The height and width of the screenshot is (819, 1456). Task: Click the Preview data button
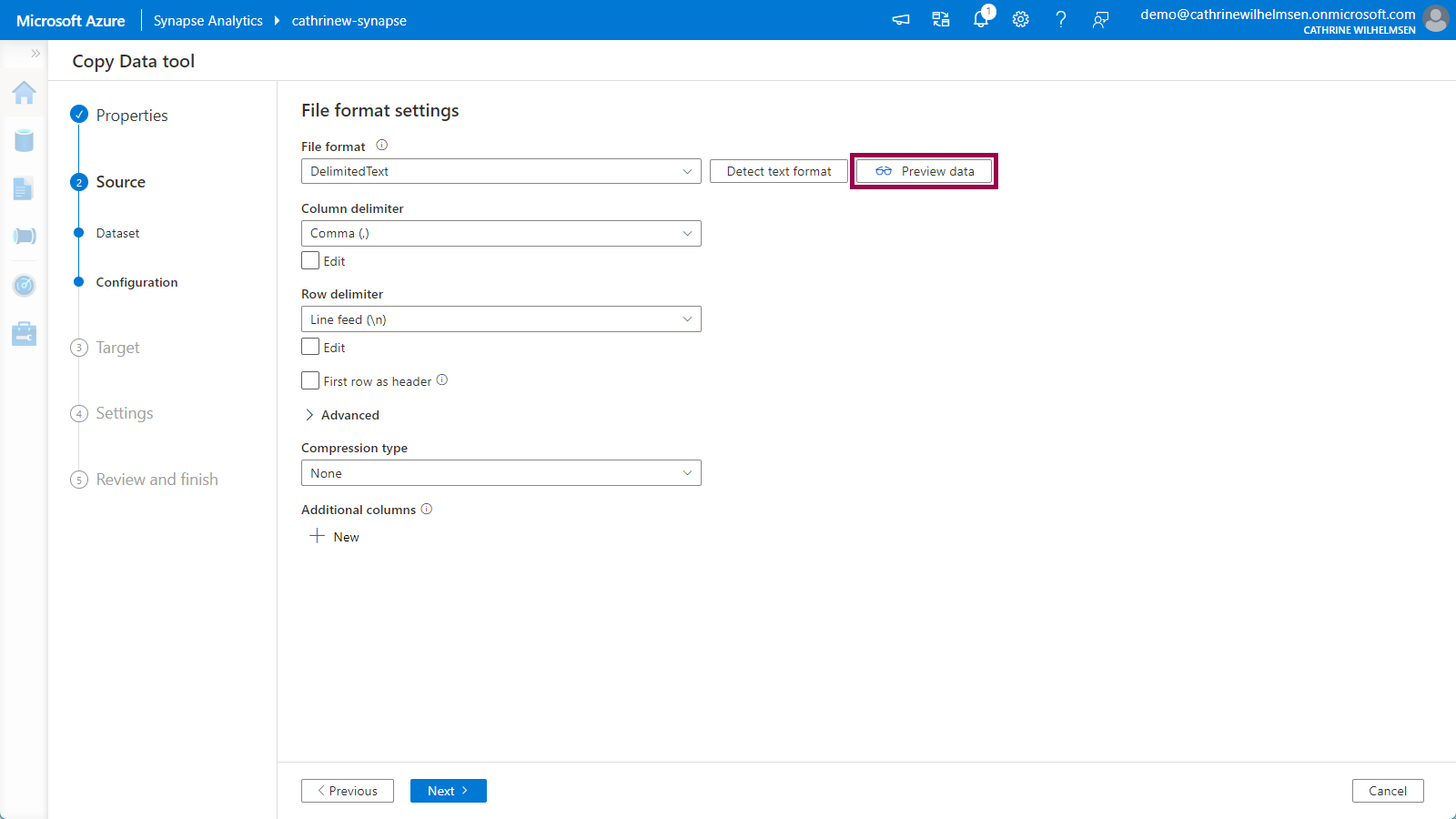[x=924, y=171]
